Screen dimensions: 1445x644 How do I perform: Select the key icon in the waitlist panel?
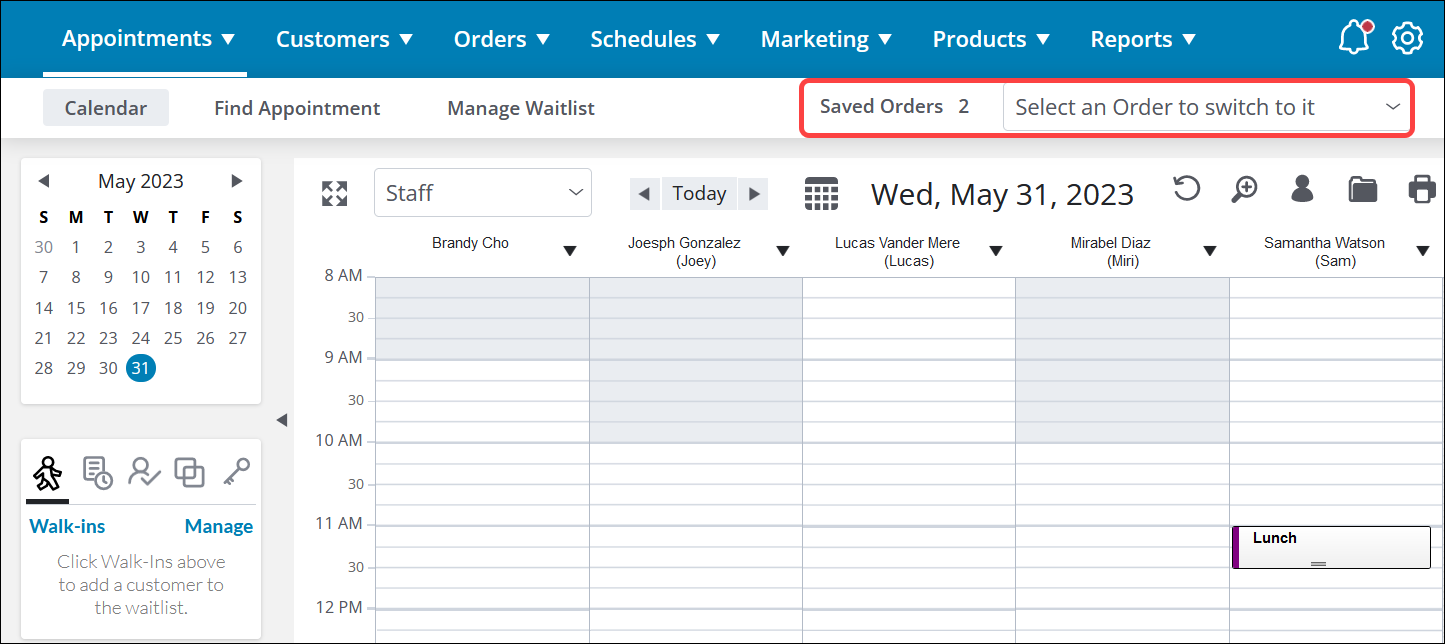pyautogui.click(x=235, y=472)
